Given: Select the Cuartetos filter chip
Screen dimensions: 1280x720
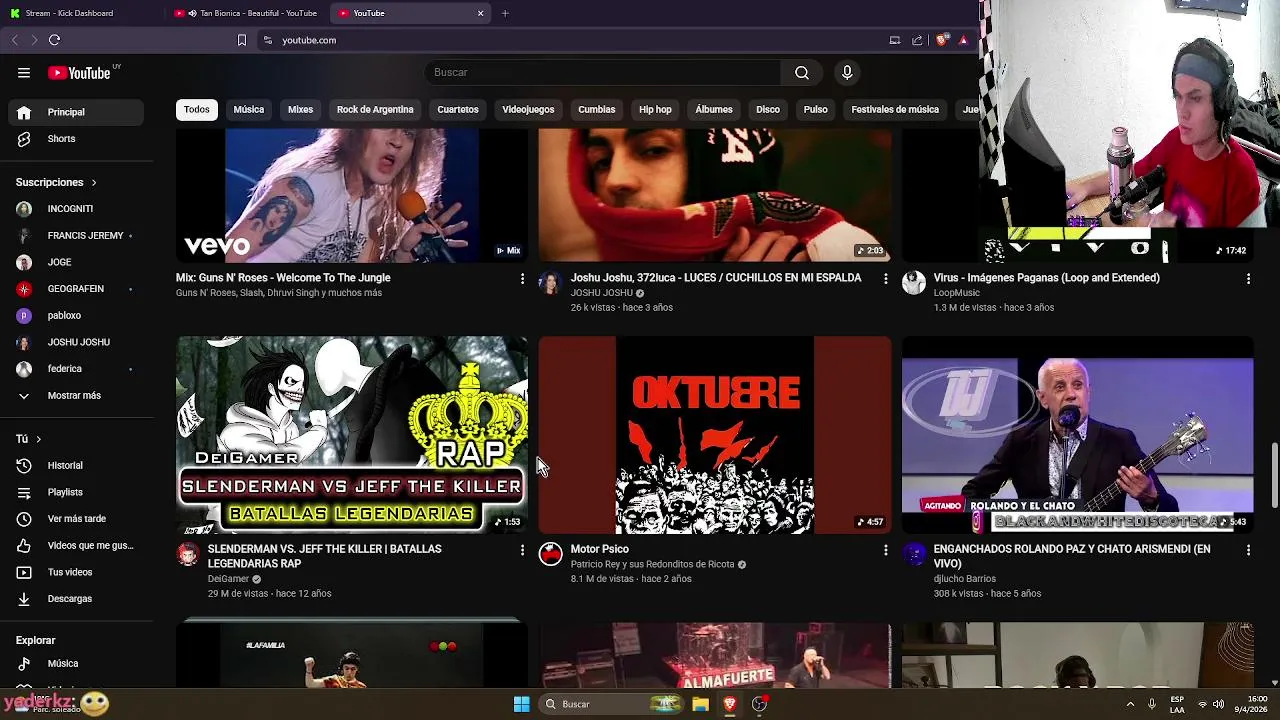Looking at the screenshot, I should (x=458, y=109).
